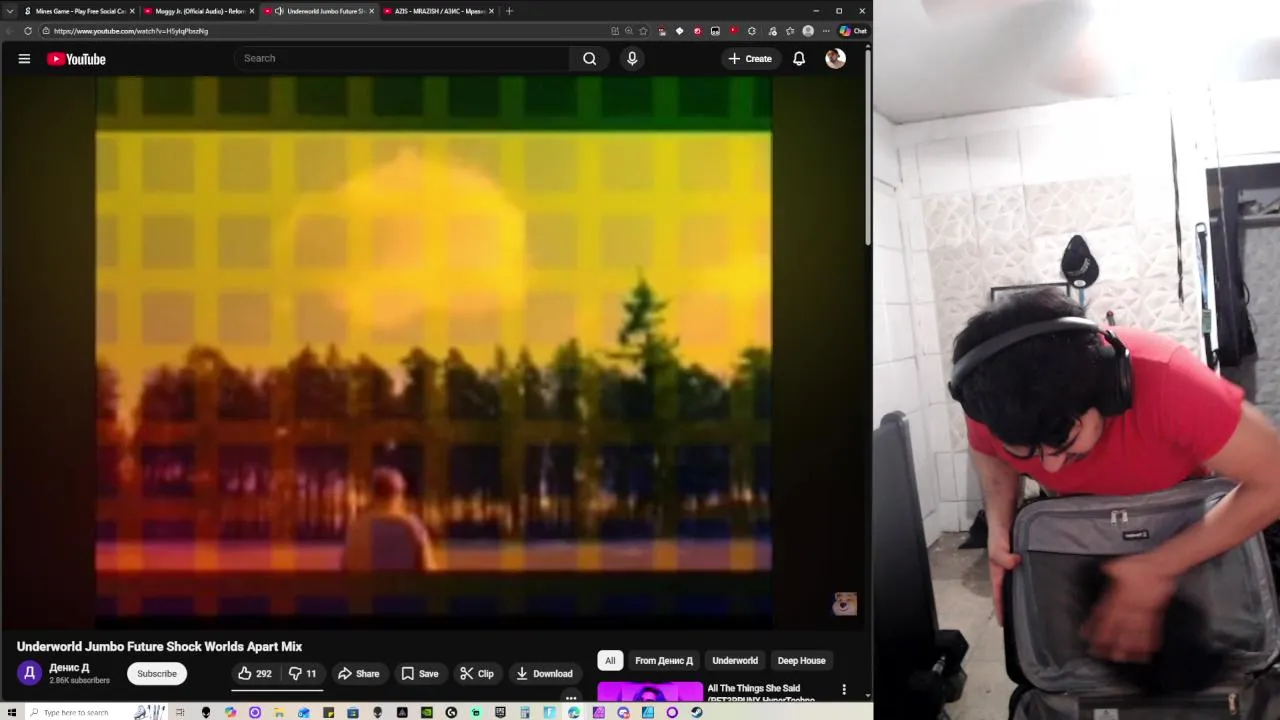The width and height of the screenshot is (1280, 720).
Task: Open the Create button menu
Action: click(x=750, y=59)
